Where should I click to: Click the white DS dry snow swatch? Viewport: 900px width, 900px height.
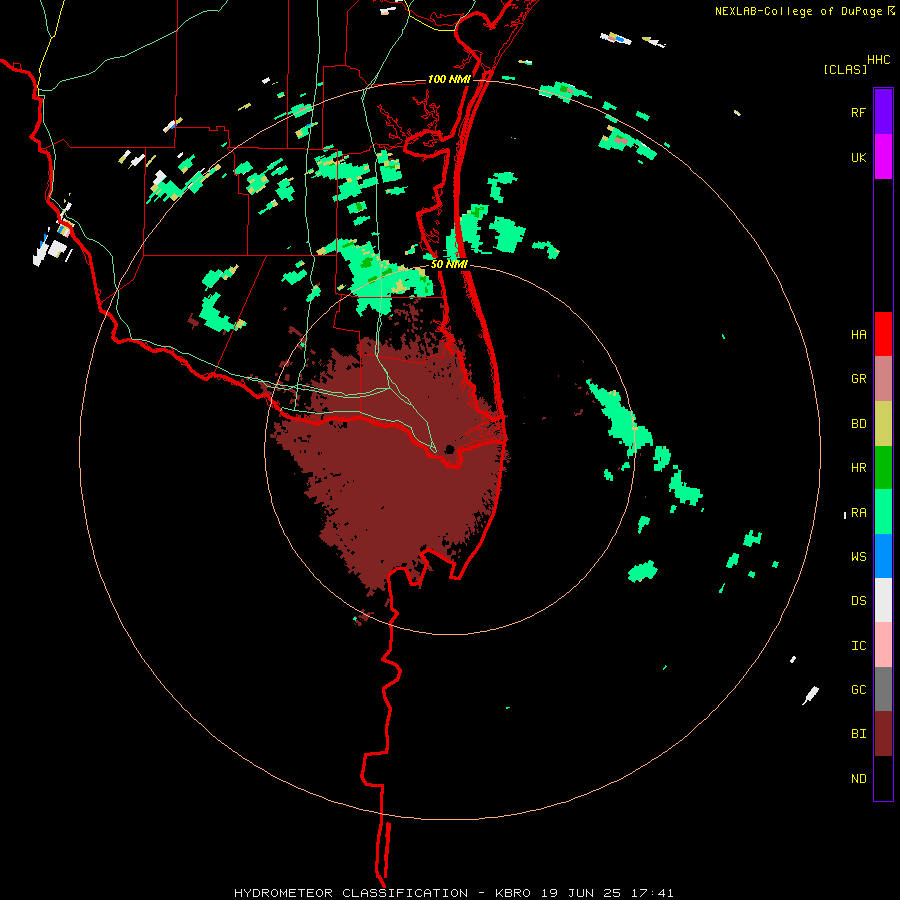[883, 600]
